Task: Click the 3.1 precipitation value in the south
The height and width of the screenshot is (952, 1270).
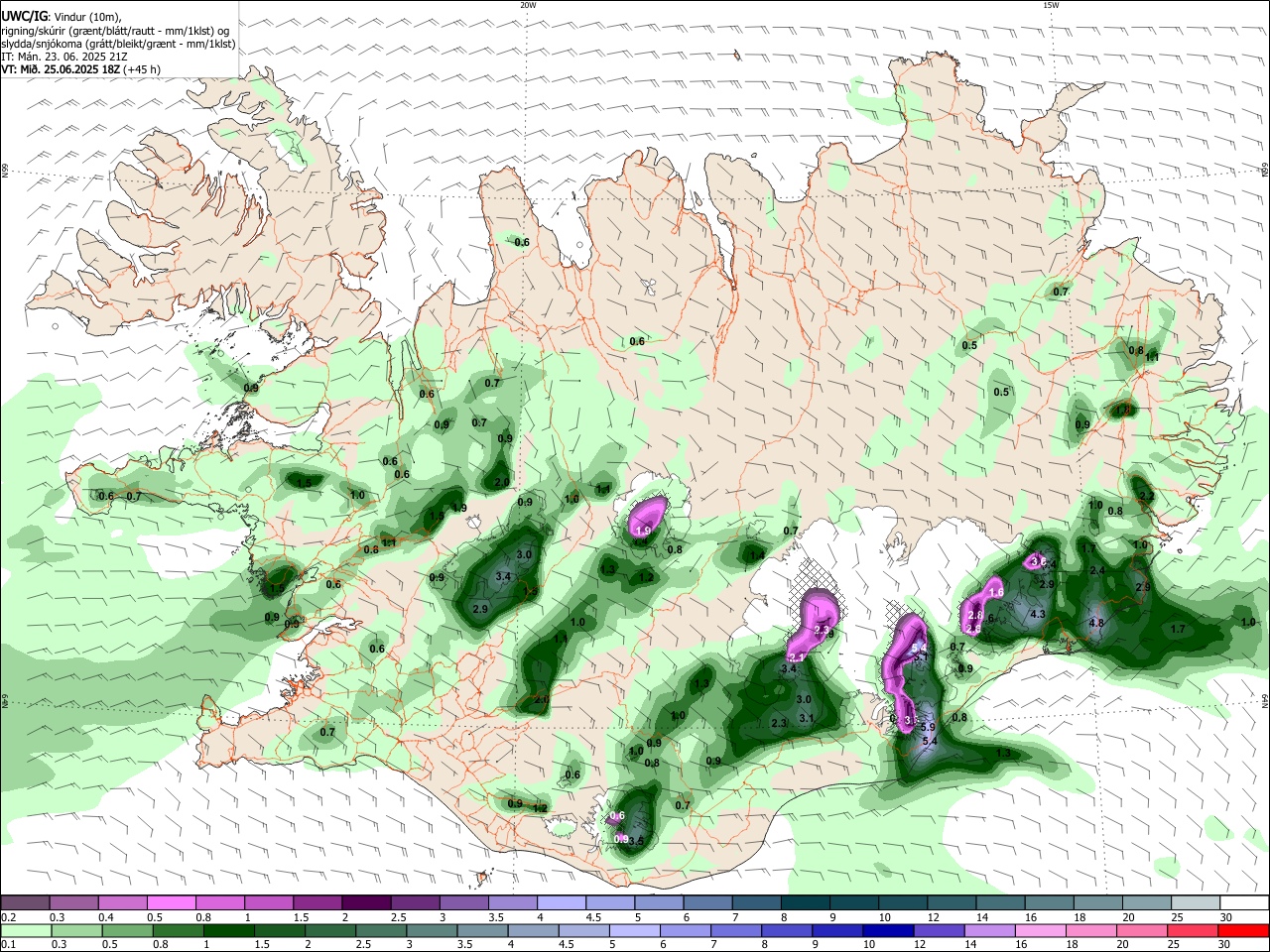Action: coord(807,718)
